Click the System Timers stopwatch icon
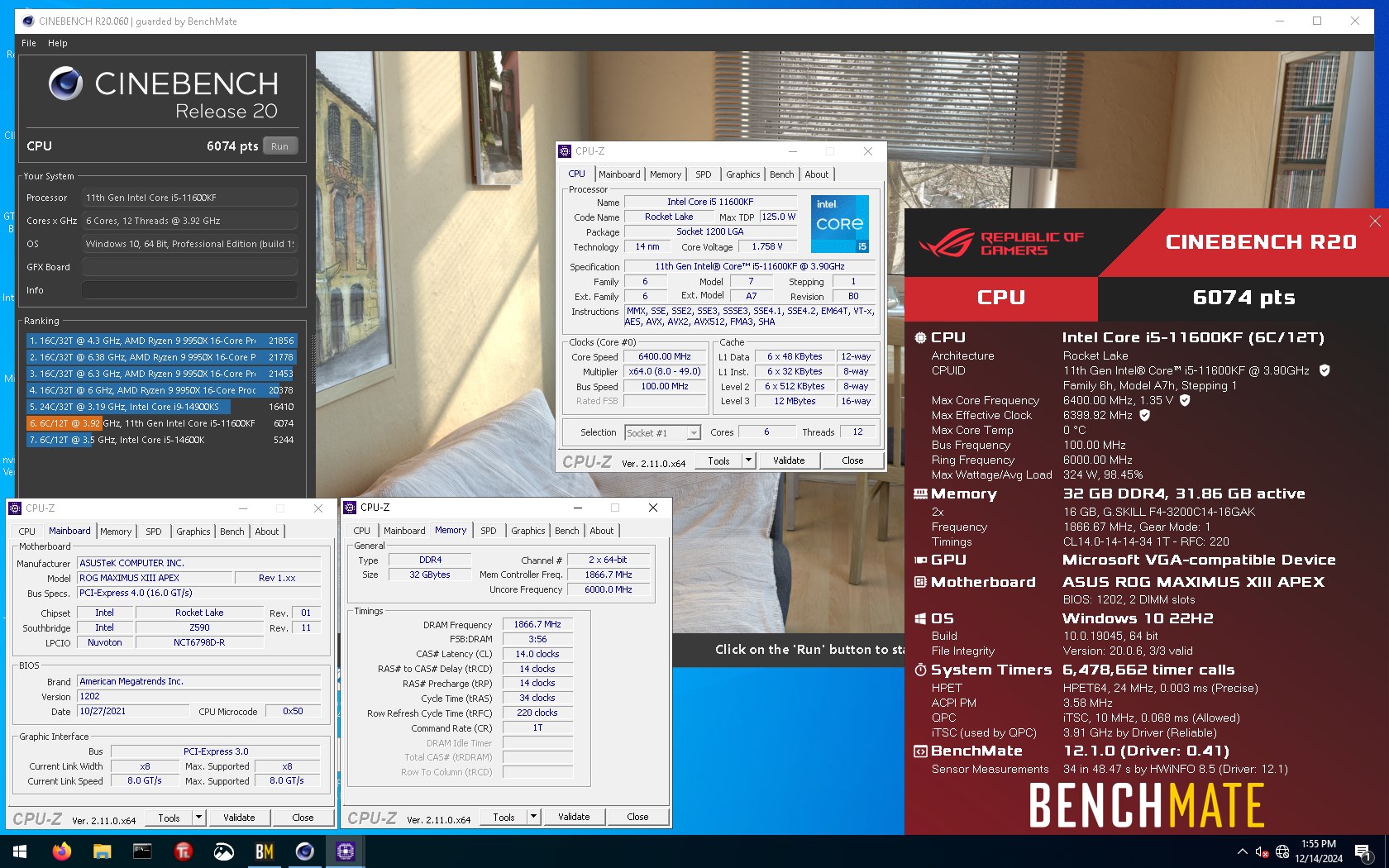Image resolution: width=1389 pixels, height=868 pixels. [920, 670]
